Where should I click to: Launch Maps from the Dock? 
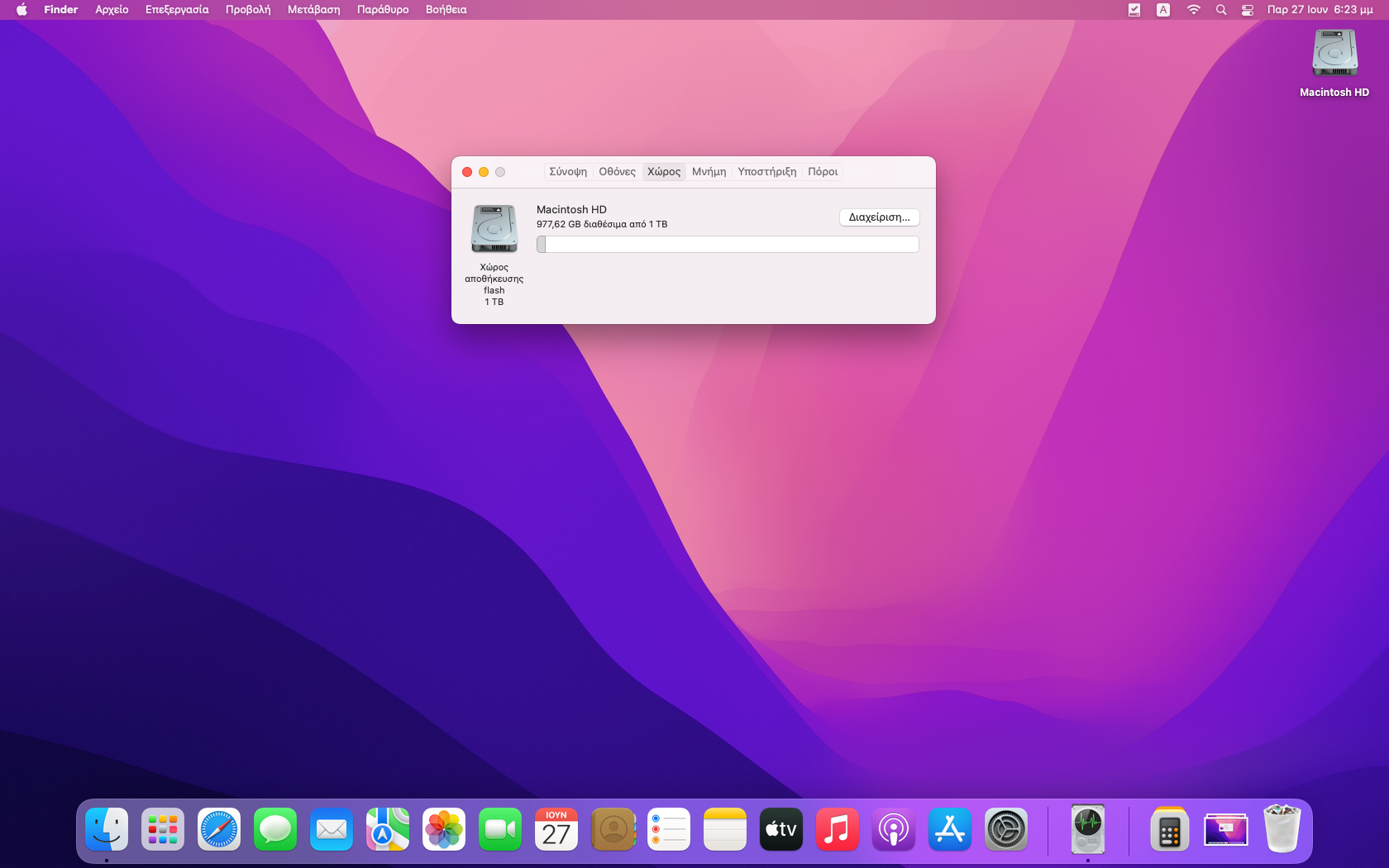point(388,829)
